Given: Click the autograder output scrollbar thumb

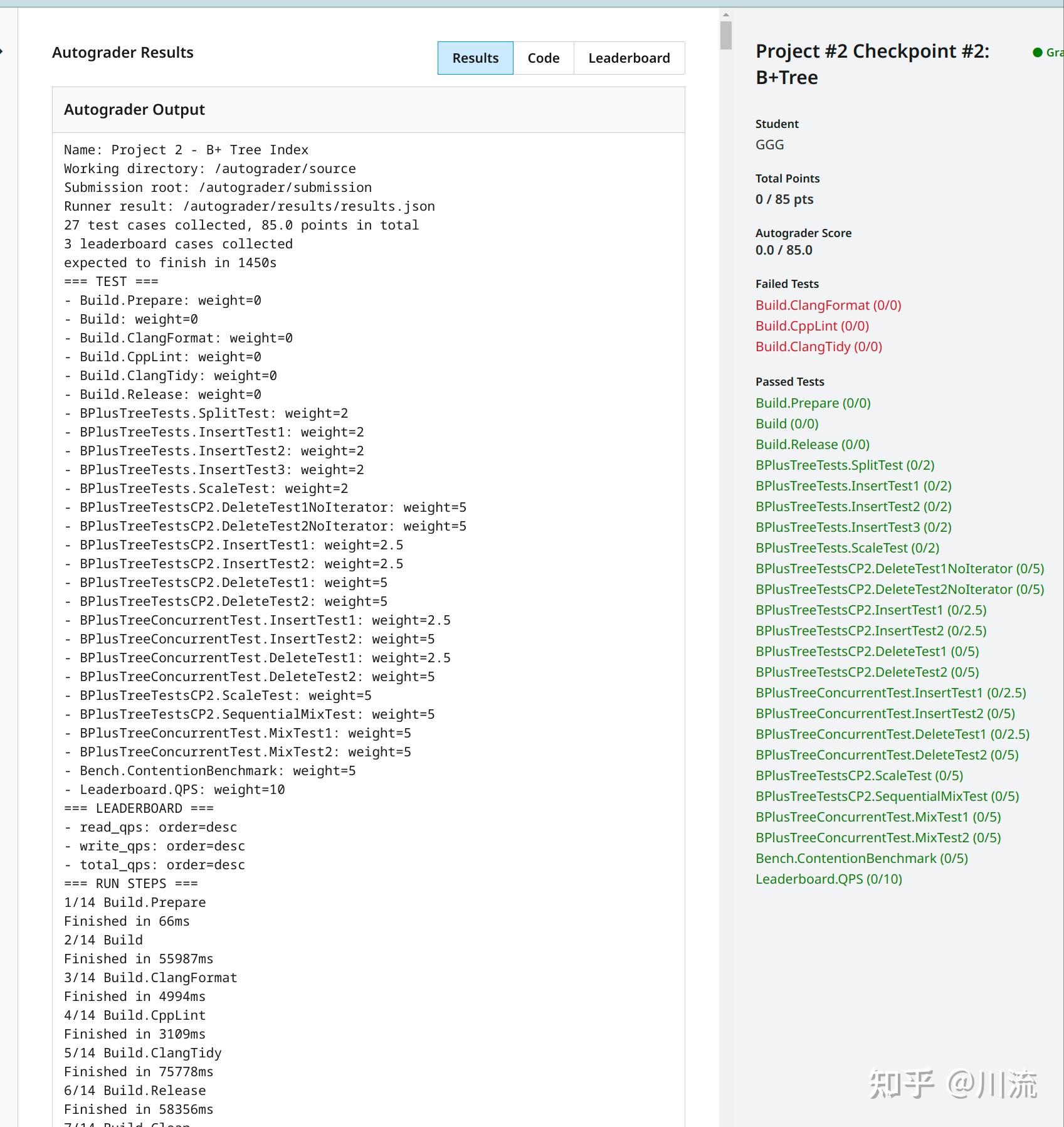Looking at the screenshot, I should pos(726,35).
